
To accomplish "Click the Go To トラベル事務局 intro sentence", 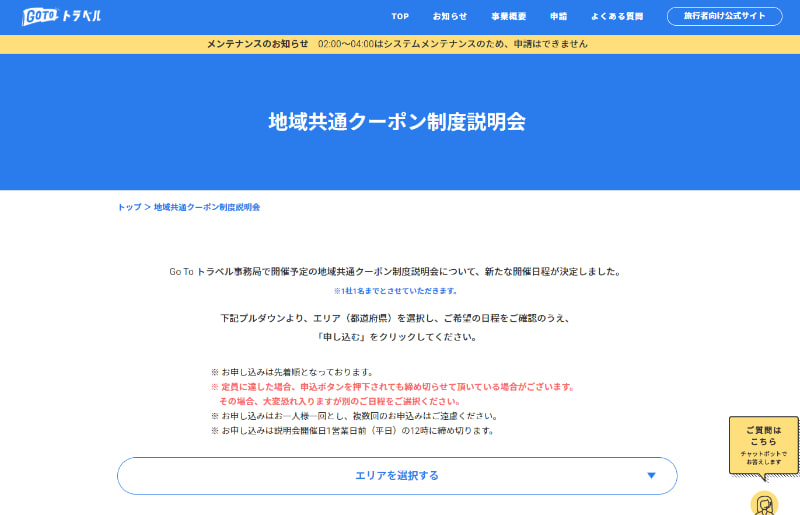I will click(396, 272).
